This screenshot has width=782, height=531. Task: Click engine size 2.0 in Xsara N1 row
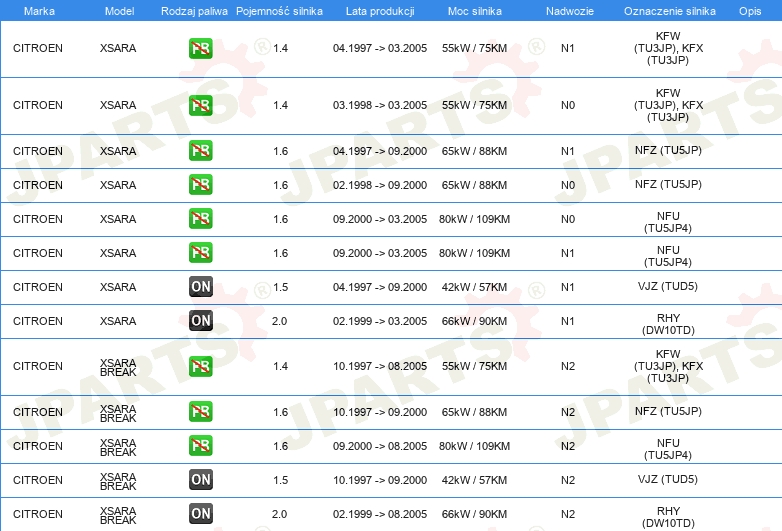280,321
